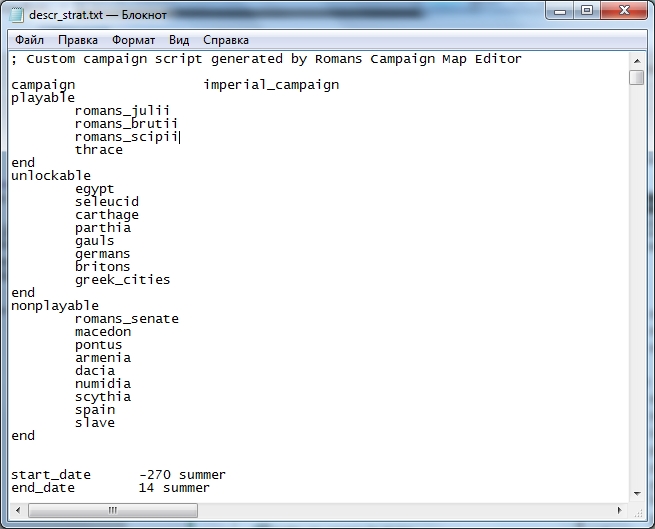Click the Notepad icon in title bar
The width and height of the screenshot is (655, 529).
click(17, 15)
